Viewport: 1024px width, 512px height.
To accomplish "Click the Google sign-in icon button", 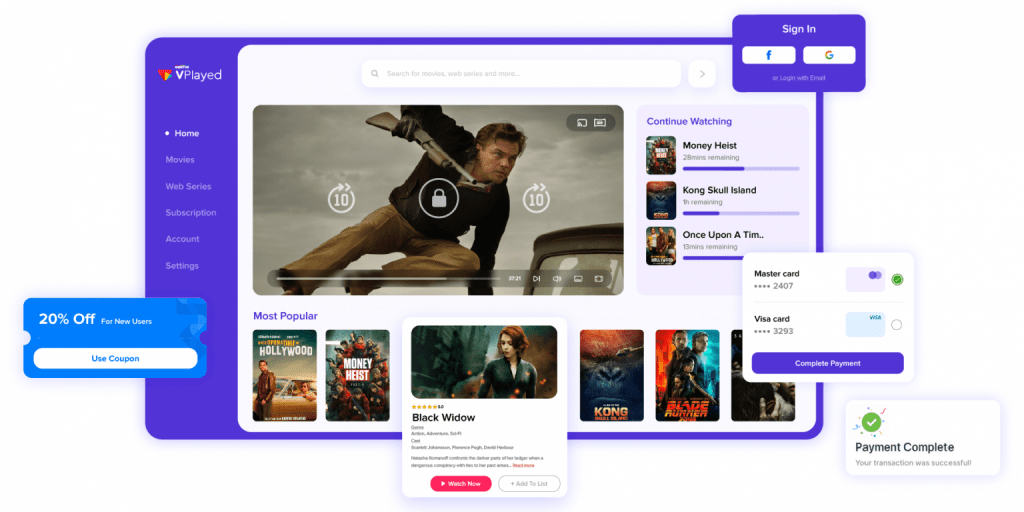I will pos(829,56).
